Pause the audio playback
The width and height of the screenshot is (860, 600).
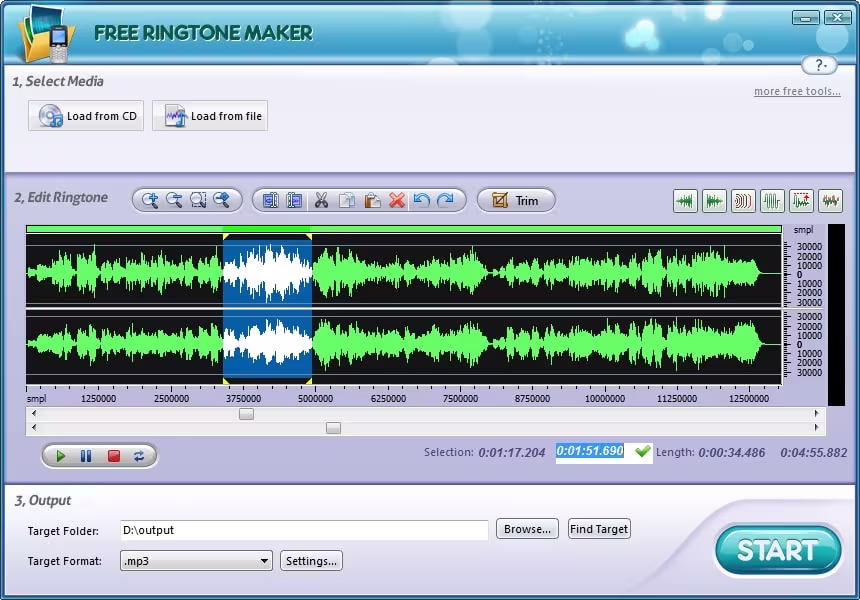click(x=86, y=456)
